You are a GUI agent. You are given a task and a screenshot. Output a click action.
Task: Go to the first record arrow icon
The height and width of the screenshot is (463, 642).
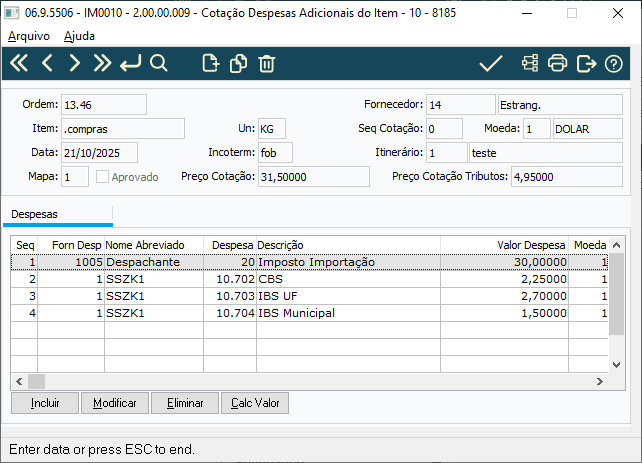point(20,64)
